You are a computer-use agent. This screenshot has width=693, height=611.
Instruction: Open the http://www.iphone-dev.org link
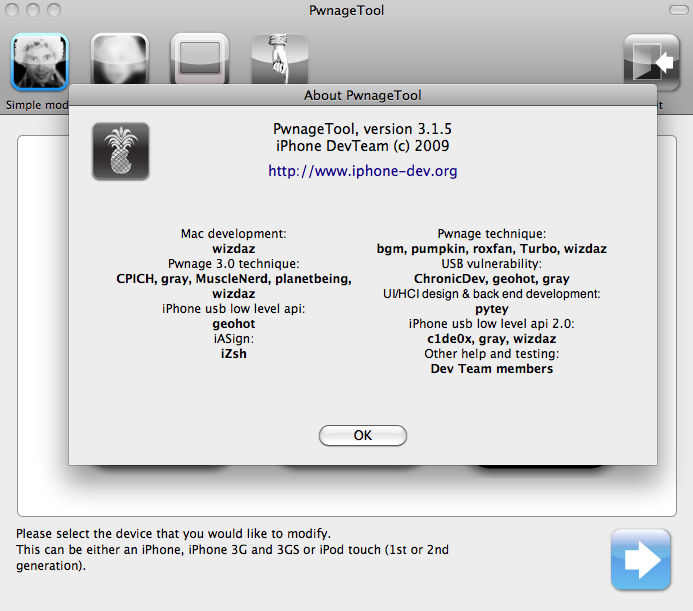coord(362,171)
